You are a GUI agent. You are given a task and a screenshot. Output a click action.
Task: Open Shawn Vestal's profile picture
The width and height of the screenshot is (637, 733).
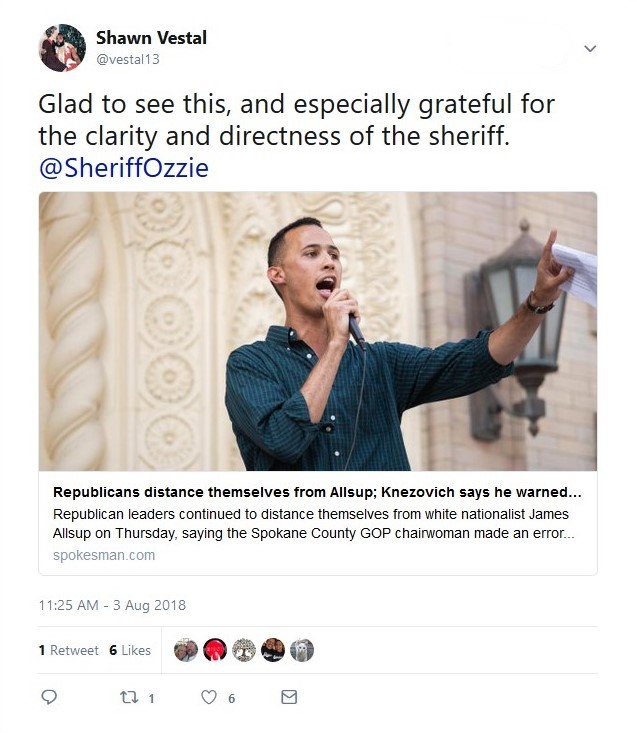(61, 48)
